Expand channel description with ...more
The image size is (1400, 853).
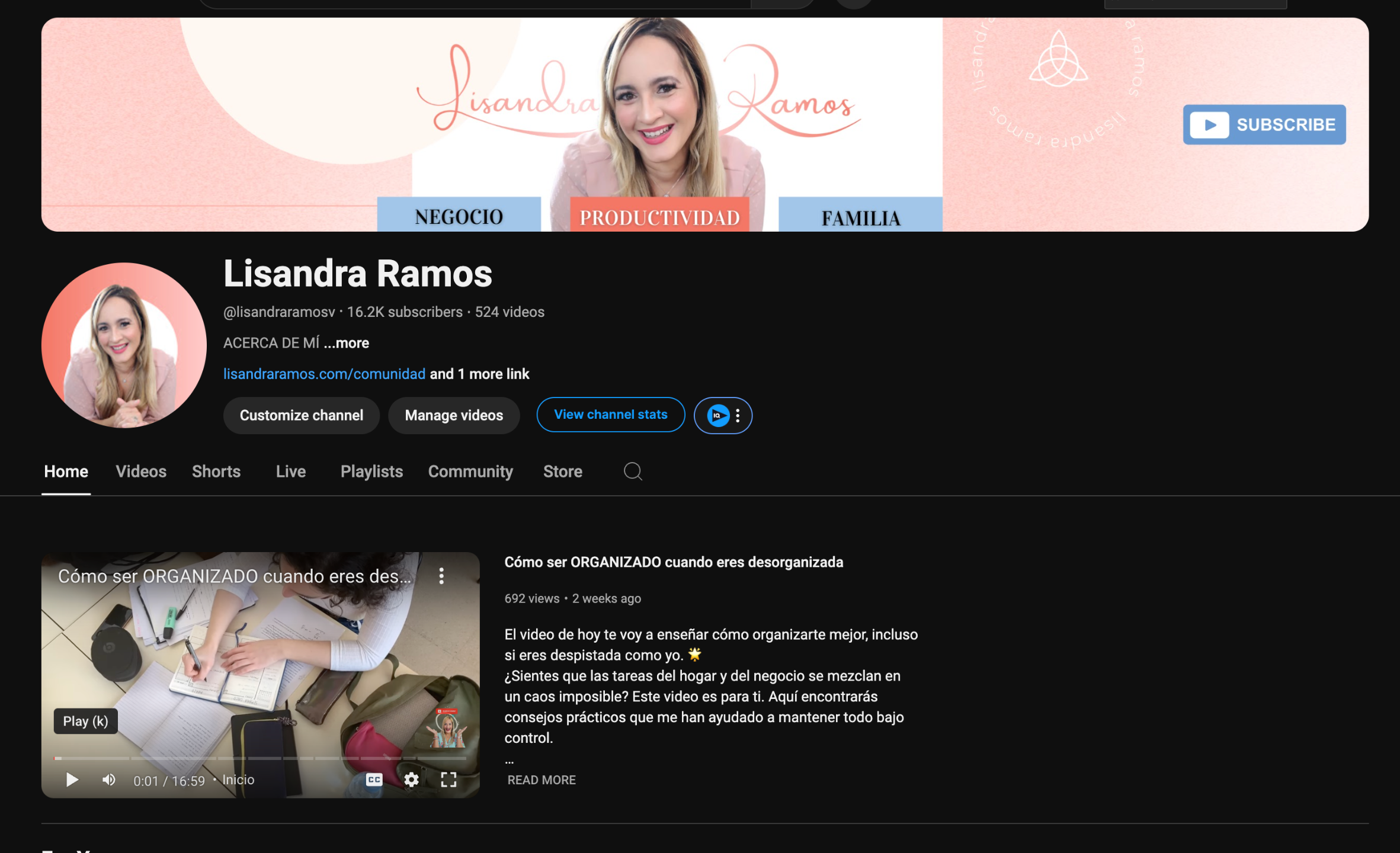coord(347,343)
